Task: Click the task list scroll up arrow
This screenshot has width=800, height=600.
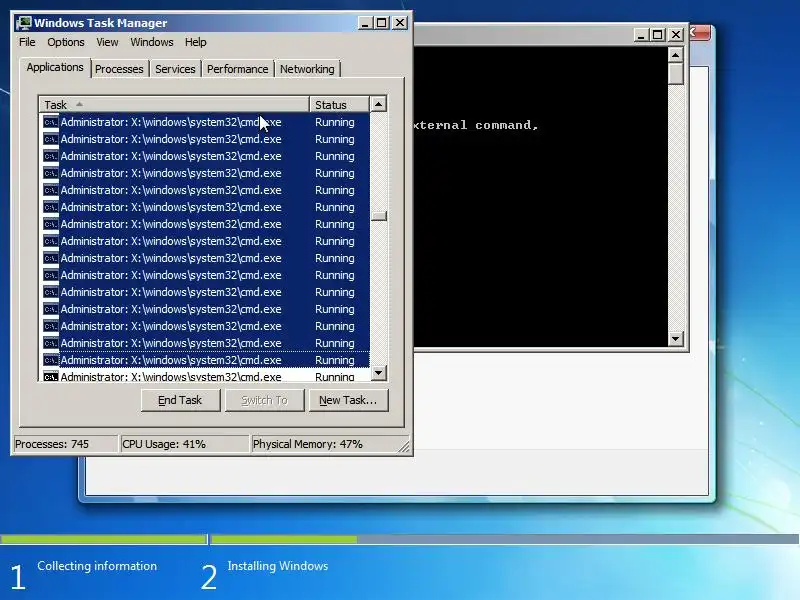Action: click(x=378, y=104)
